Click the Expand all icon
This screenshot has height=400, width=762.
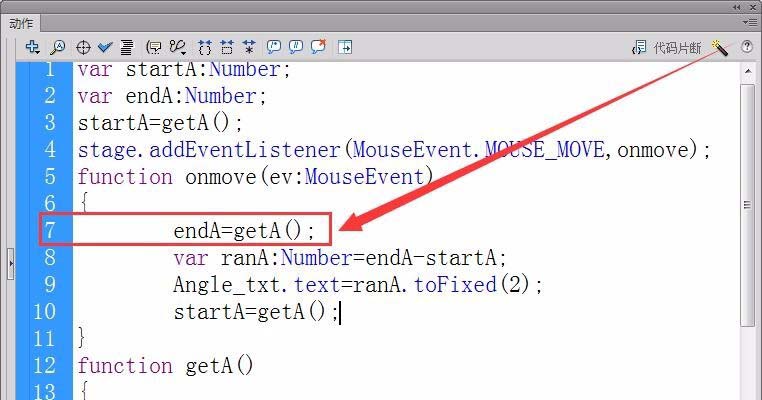pos(249,47)
